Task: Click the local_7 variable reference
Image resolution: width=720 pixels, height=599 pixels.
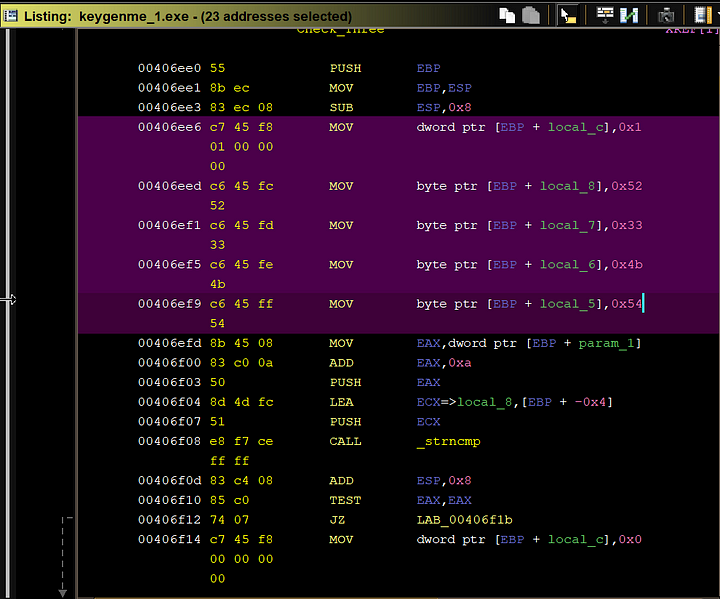Action: point(568,226)
